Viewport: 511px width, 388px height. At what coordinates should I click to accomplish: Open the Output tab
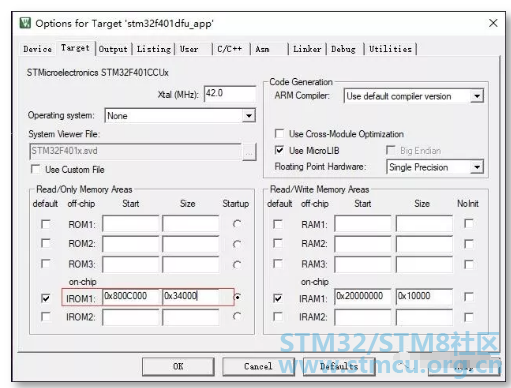[113, 49]
